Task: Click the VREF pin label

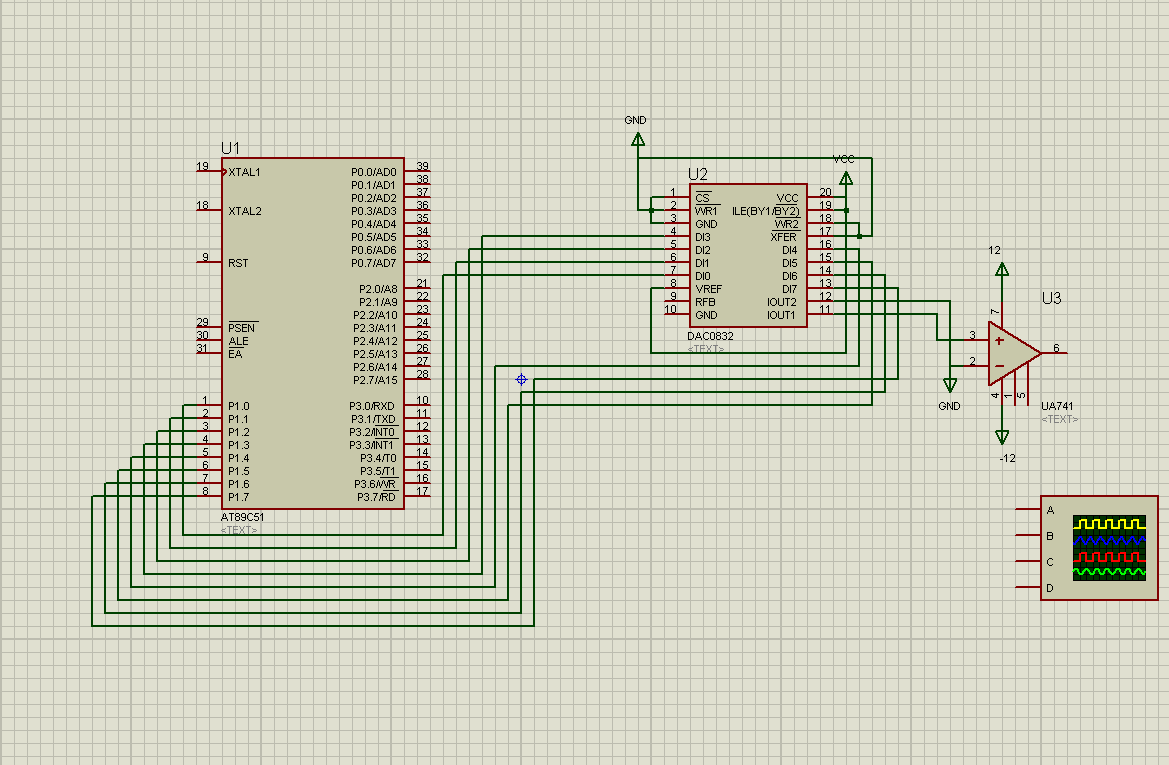Action: click(708, 289)
